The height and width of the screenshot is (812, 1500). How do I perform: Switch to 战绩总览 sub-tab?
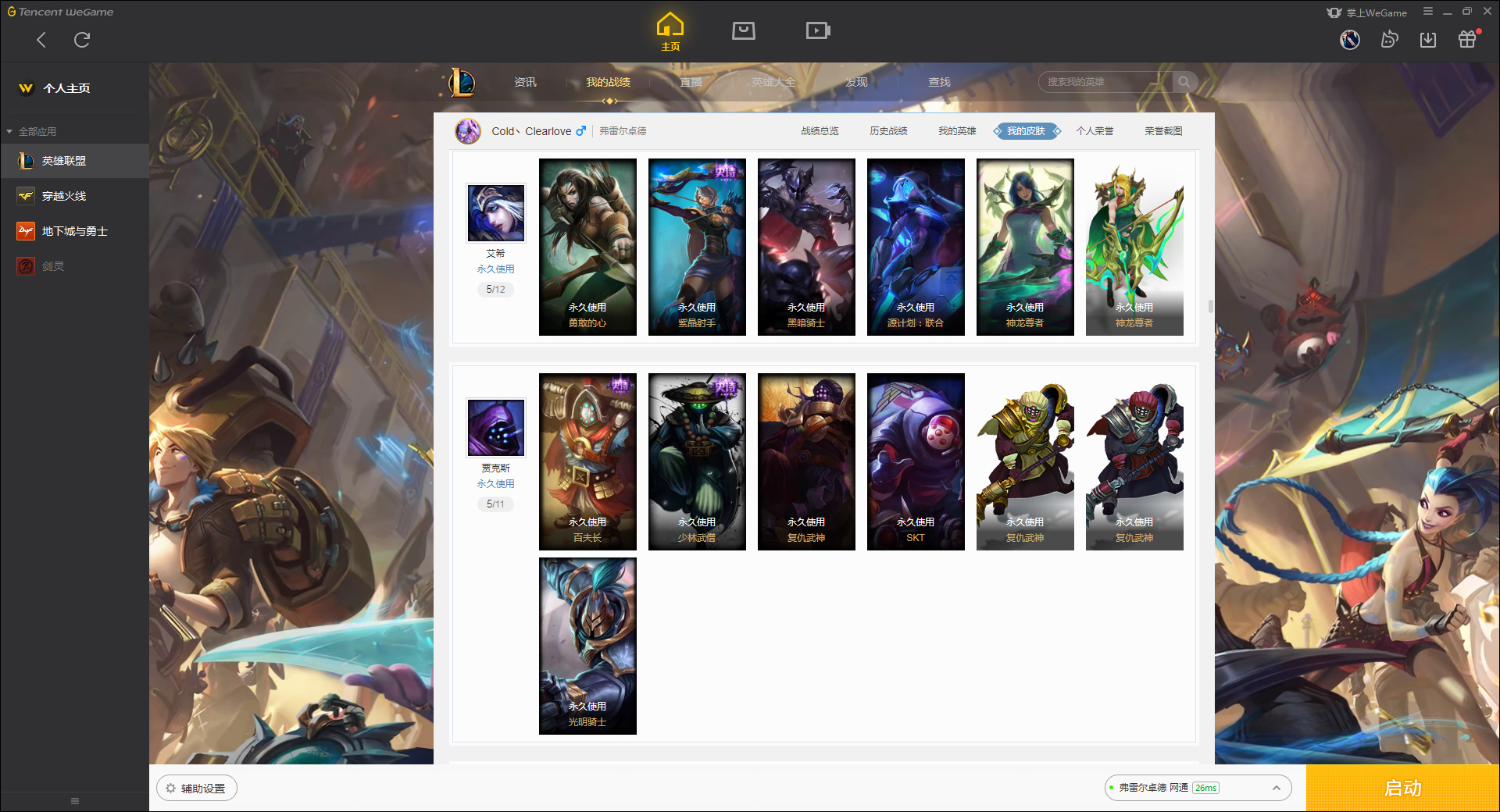click(820, 131)
